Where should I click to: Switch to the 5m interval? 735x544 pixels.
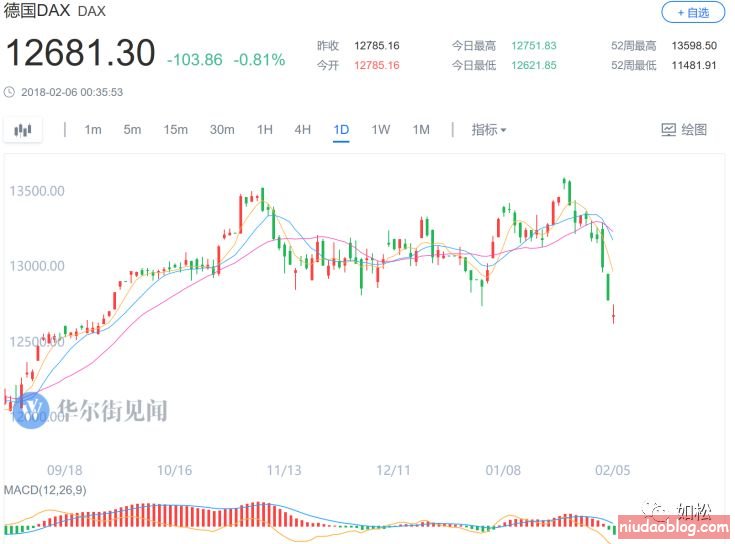(x=132, y=129)
